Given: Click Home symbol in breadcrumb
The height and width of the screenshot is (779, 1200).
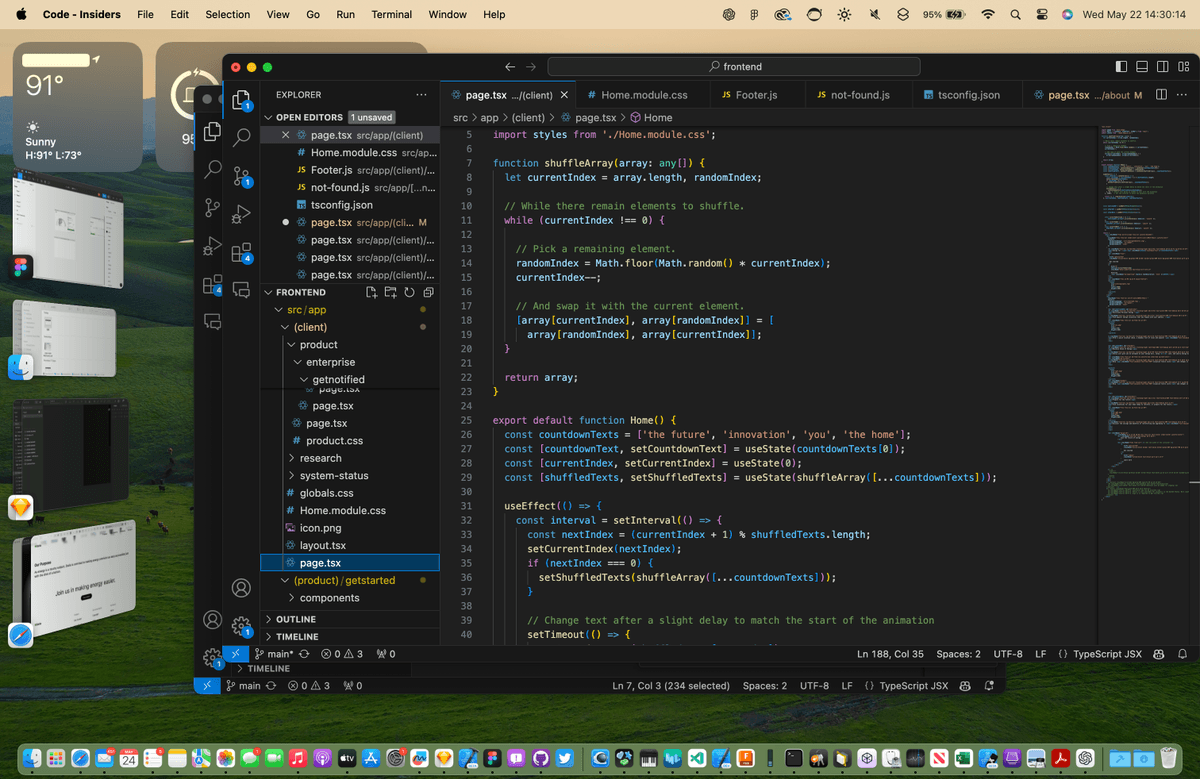Looking at the screenshot, I should coord(651,117).
